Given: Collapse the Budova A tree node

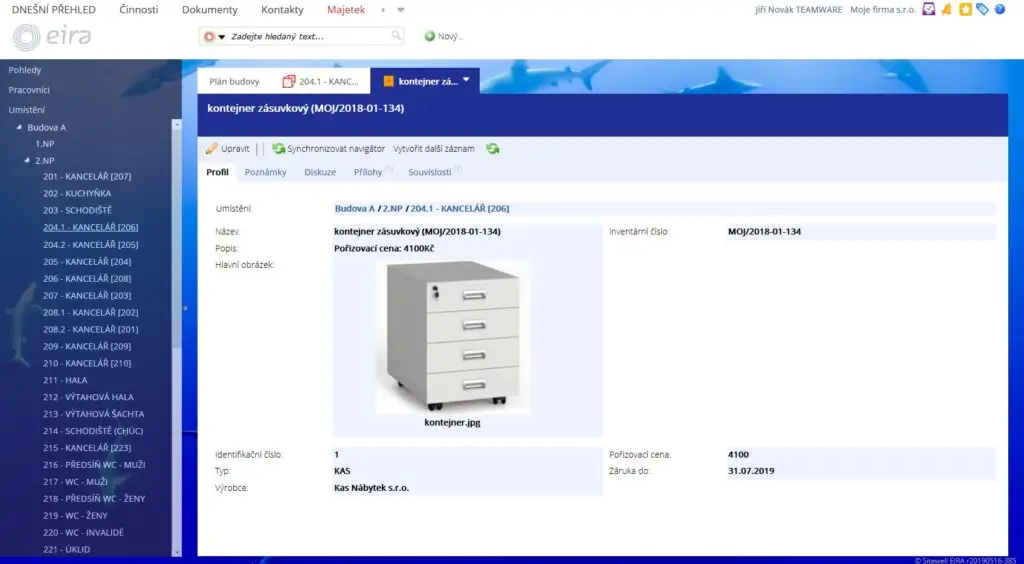Looking at the screenshot, I should [18, 128].
